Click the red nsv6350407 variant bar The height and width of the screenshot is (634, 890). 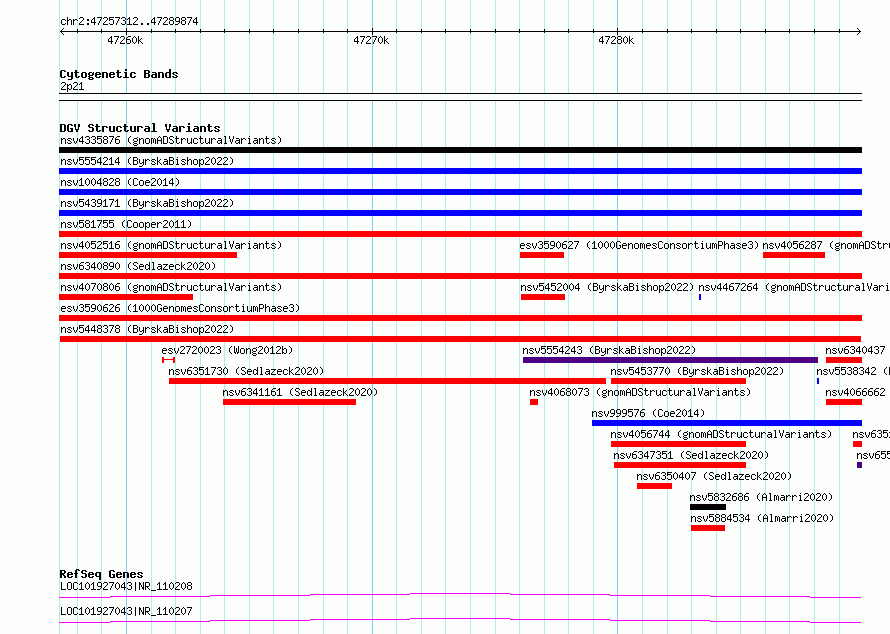pos(654,486)
